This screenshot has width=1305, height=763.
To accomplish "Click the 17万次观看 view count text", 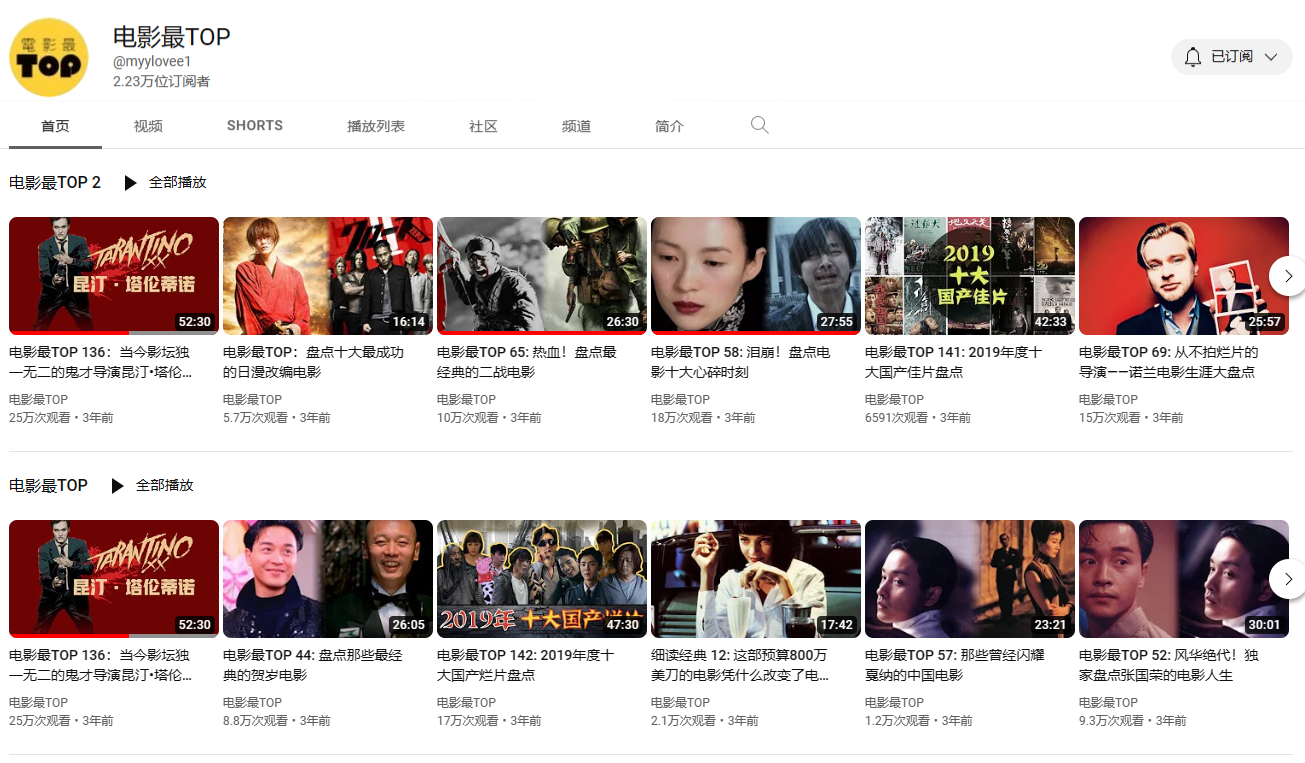I will click(468, 720).
